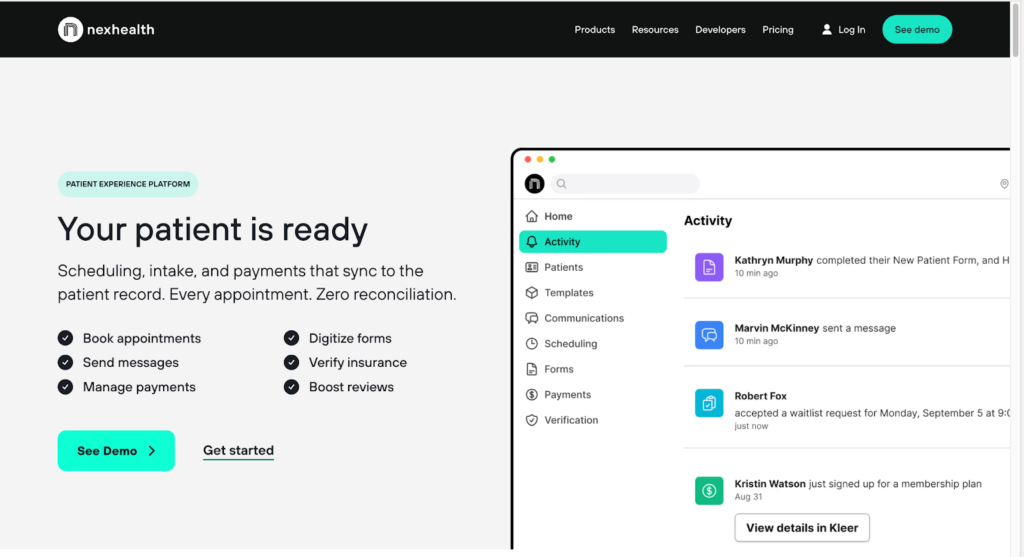Screen dimensions: 1024x557
Task: Click the purple form icon beside Kathryn Murphy
Action: (x=709, y=266)
